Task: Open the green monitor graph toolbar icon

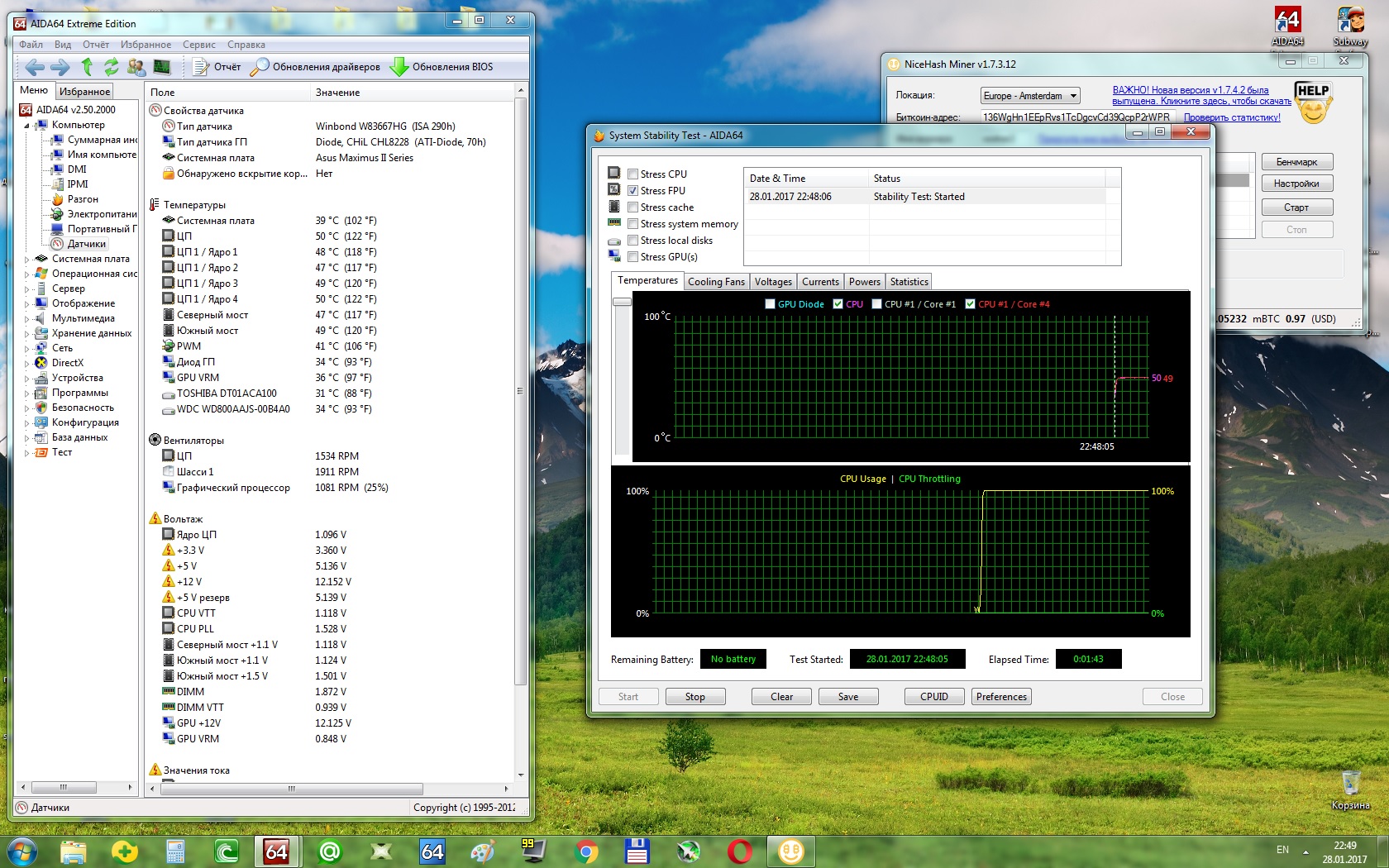Action: click(x=162, y=67)
